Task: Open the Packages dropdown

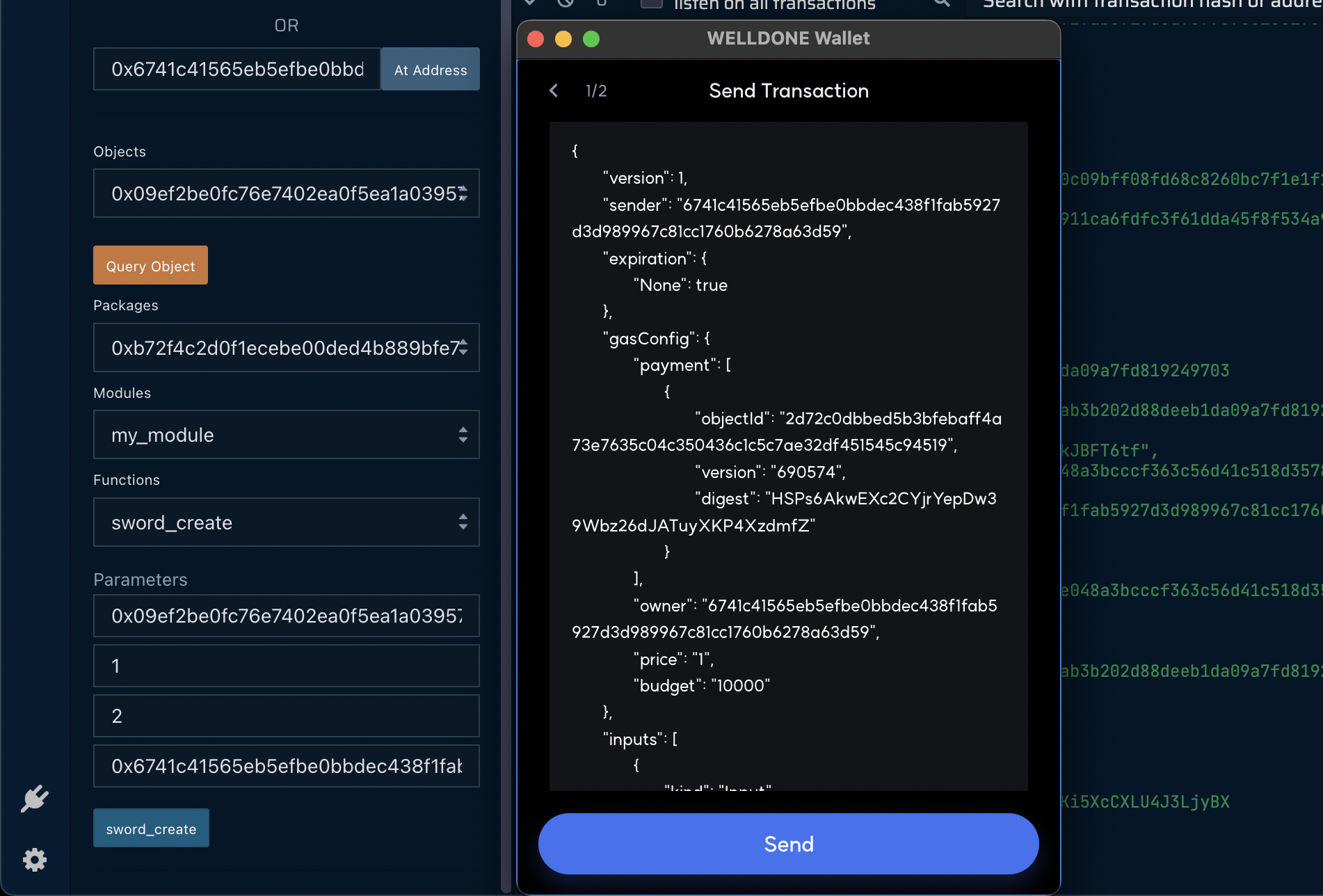Action: coord(287,348)
